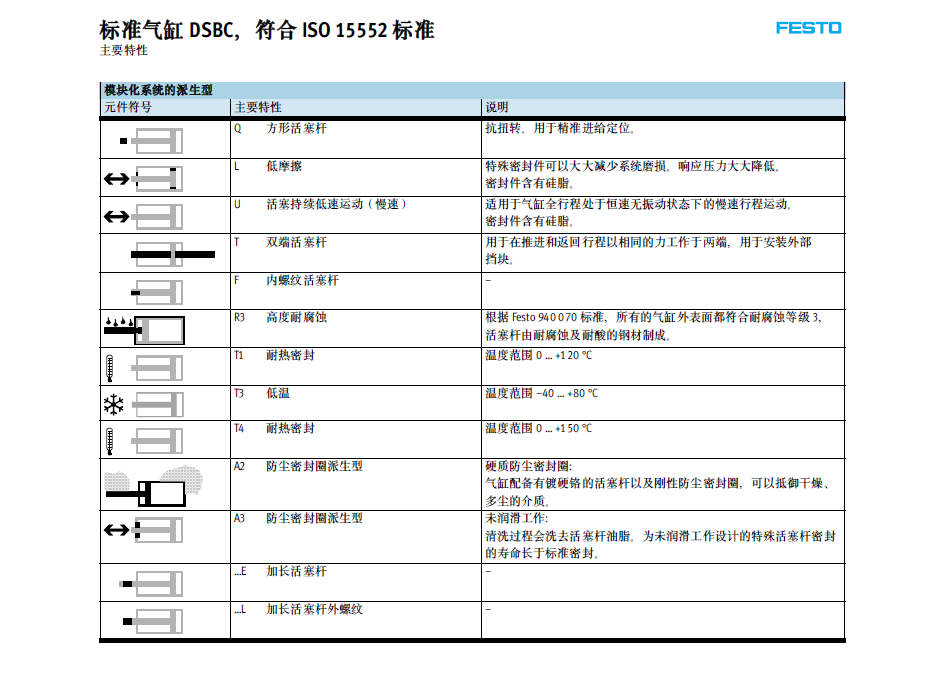Click the cell '...L 加长活塞杆外螺纹'
The height and width of the screenshot is (692, 933).
[298, 609]
